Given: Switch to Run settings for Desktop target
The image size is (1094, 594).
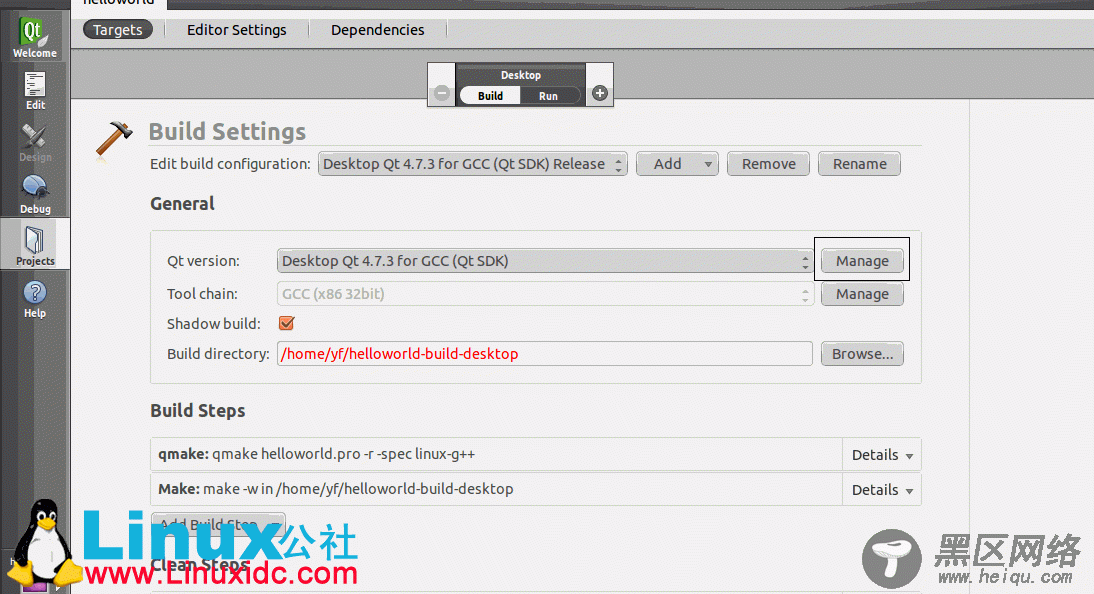Looking at the screenshot, I should coord(548,96).
